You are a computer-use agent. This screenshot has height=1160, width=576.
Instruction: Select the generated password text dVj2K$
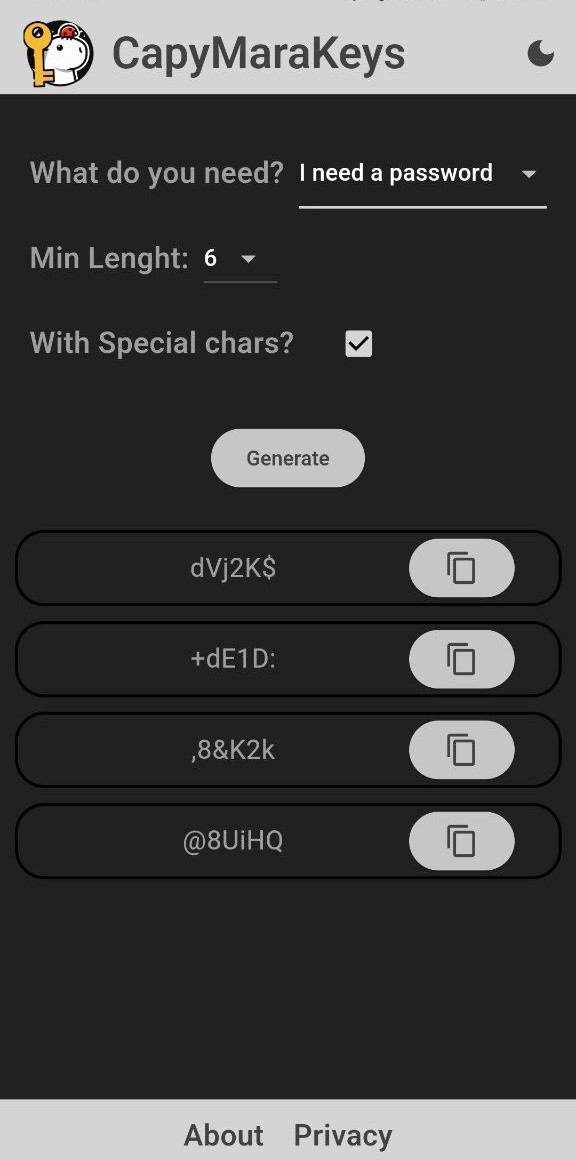(x=233, y=569)
